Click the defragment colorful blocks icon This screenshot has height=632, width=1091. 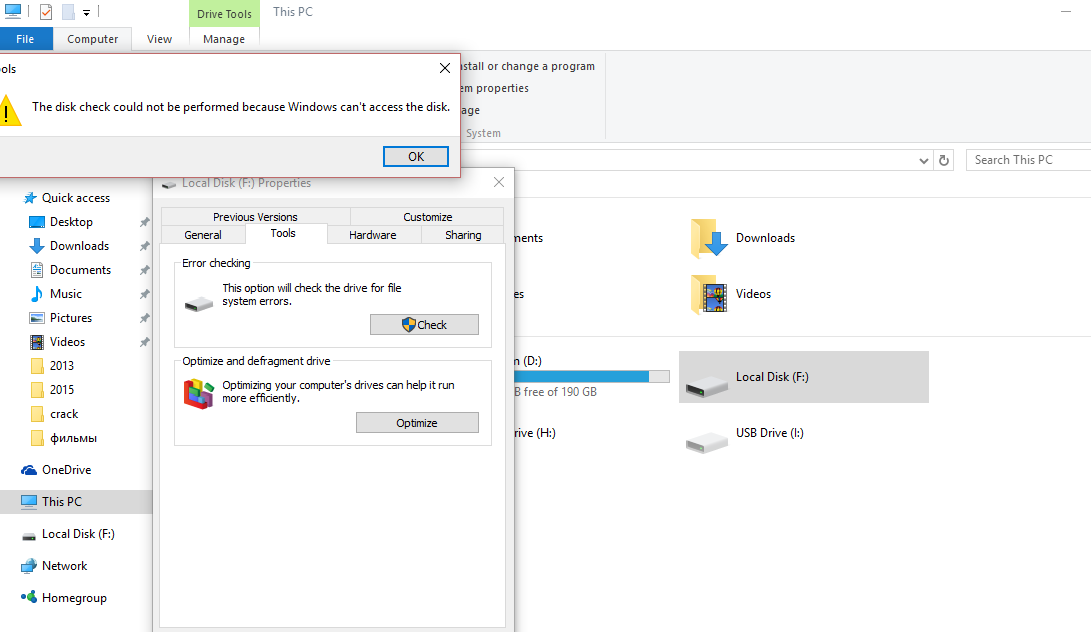click(198, 394)
